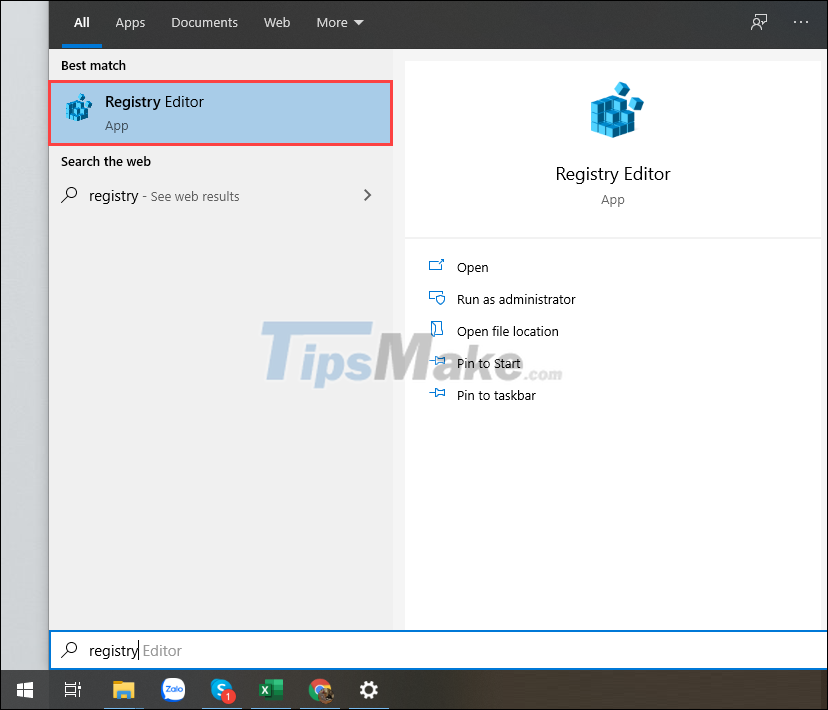This screenshot has height=710, width=828.
Task: Click the search magnifier in the search box
Action: [x=69, y=650]
